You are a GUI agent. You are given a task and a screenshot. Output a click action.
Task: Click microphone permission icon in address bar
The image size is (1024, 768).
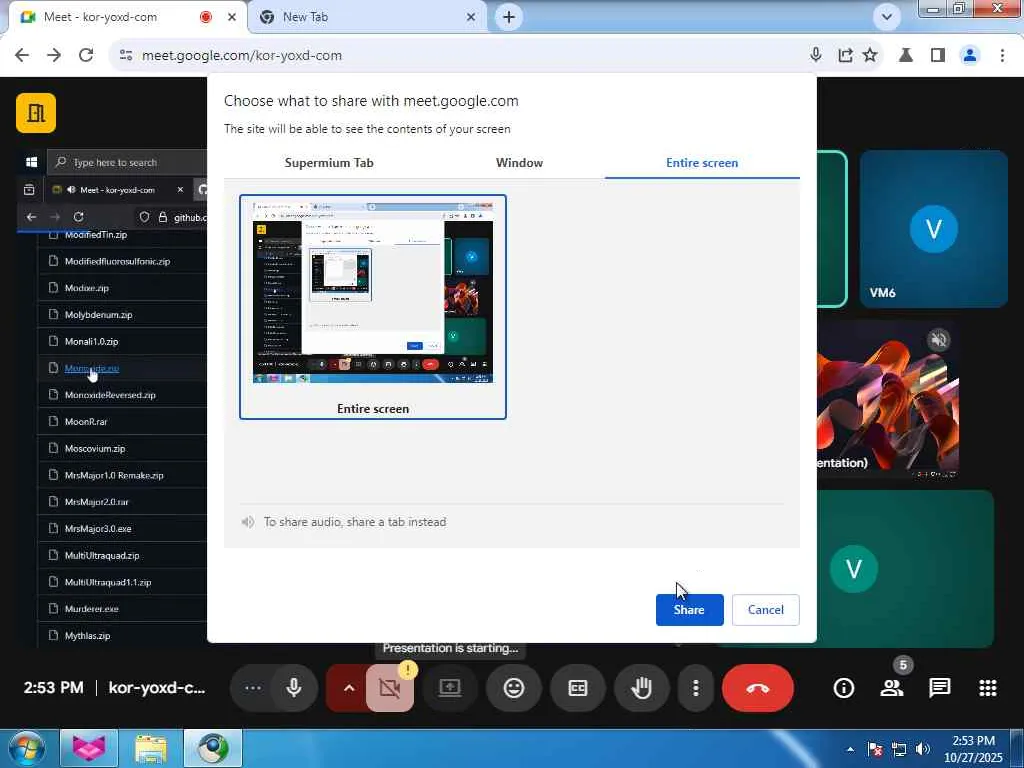[816, 55]
